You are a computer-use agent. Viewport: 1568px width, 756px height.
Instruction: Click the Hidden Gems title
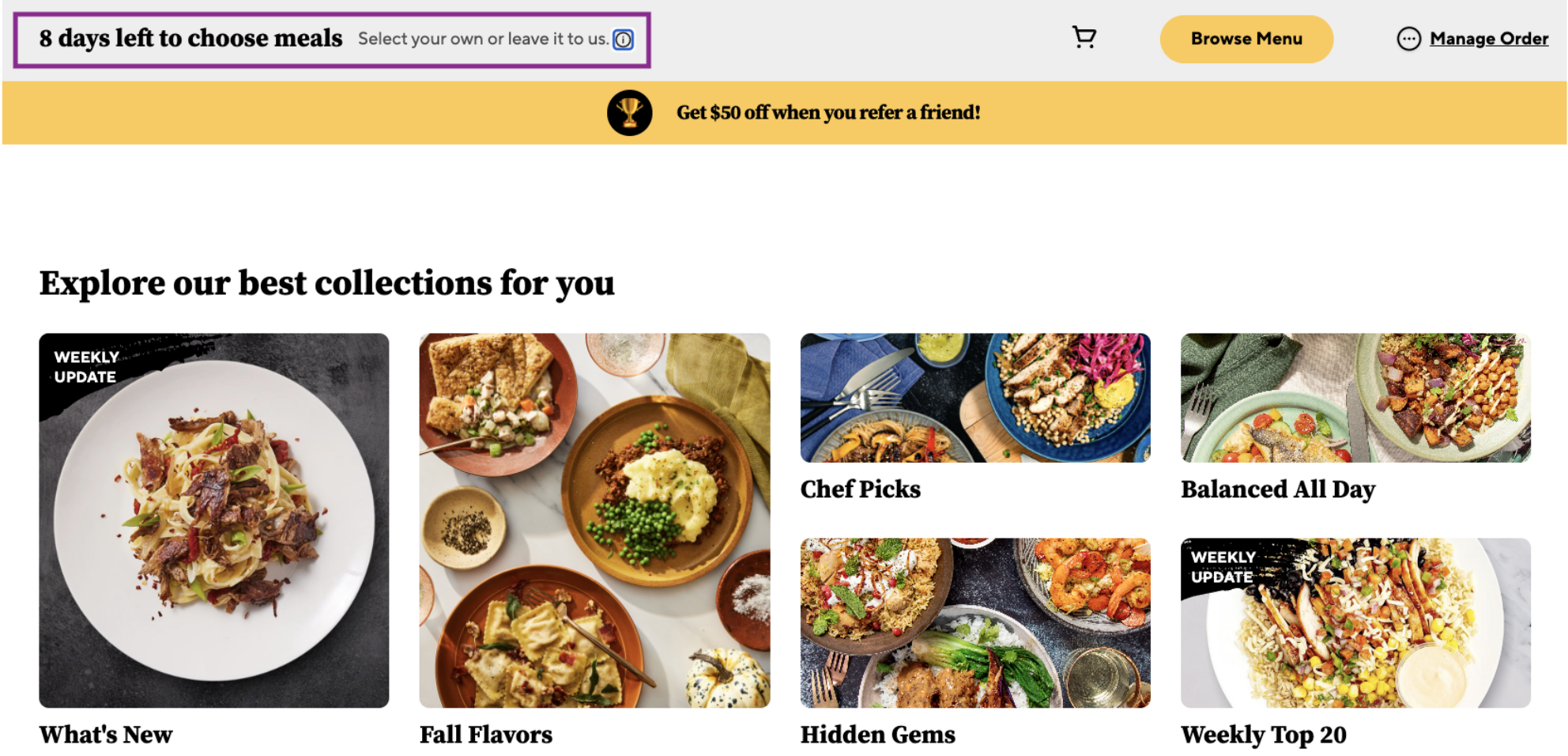point(877,735)
